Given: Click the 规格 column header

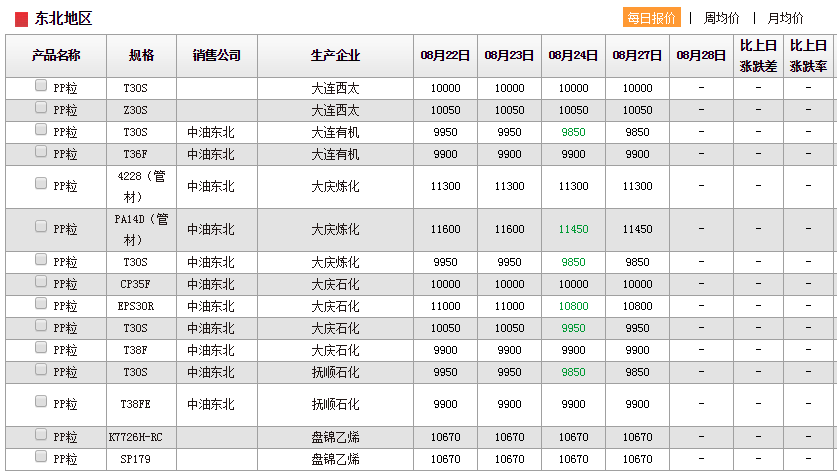Looking at the screenshot, I should click(x=141, y=56).
